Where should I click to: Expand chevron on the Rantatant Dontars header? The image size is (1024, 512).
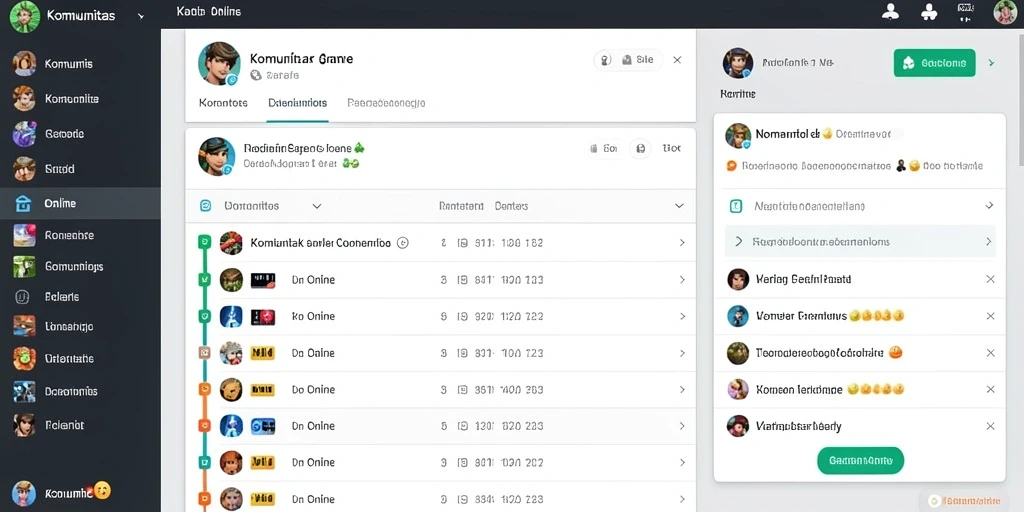pos(679,206)
